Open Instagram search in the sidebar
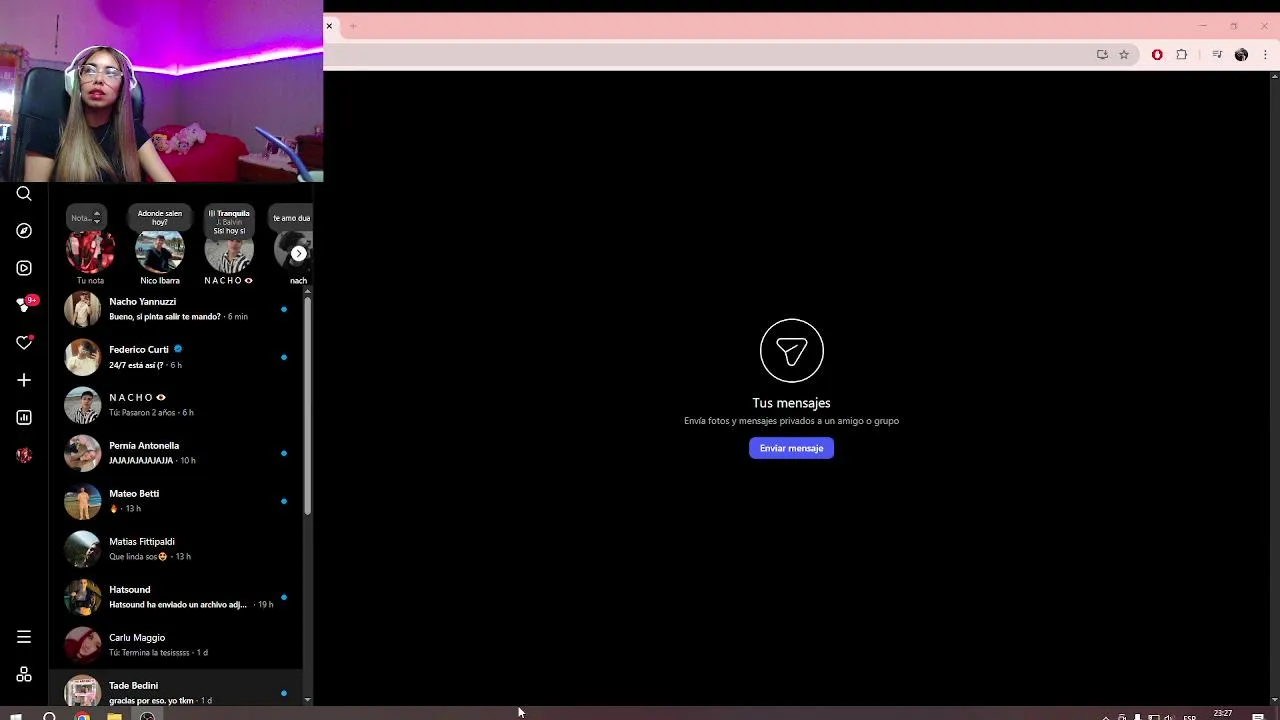This screenshot has width=1280, height=720. pyautogui.click(x=24, y=194)
